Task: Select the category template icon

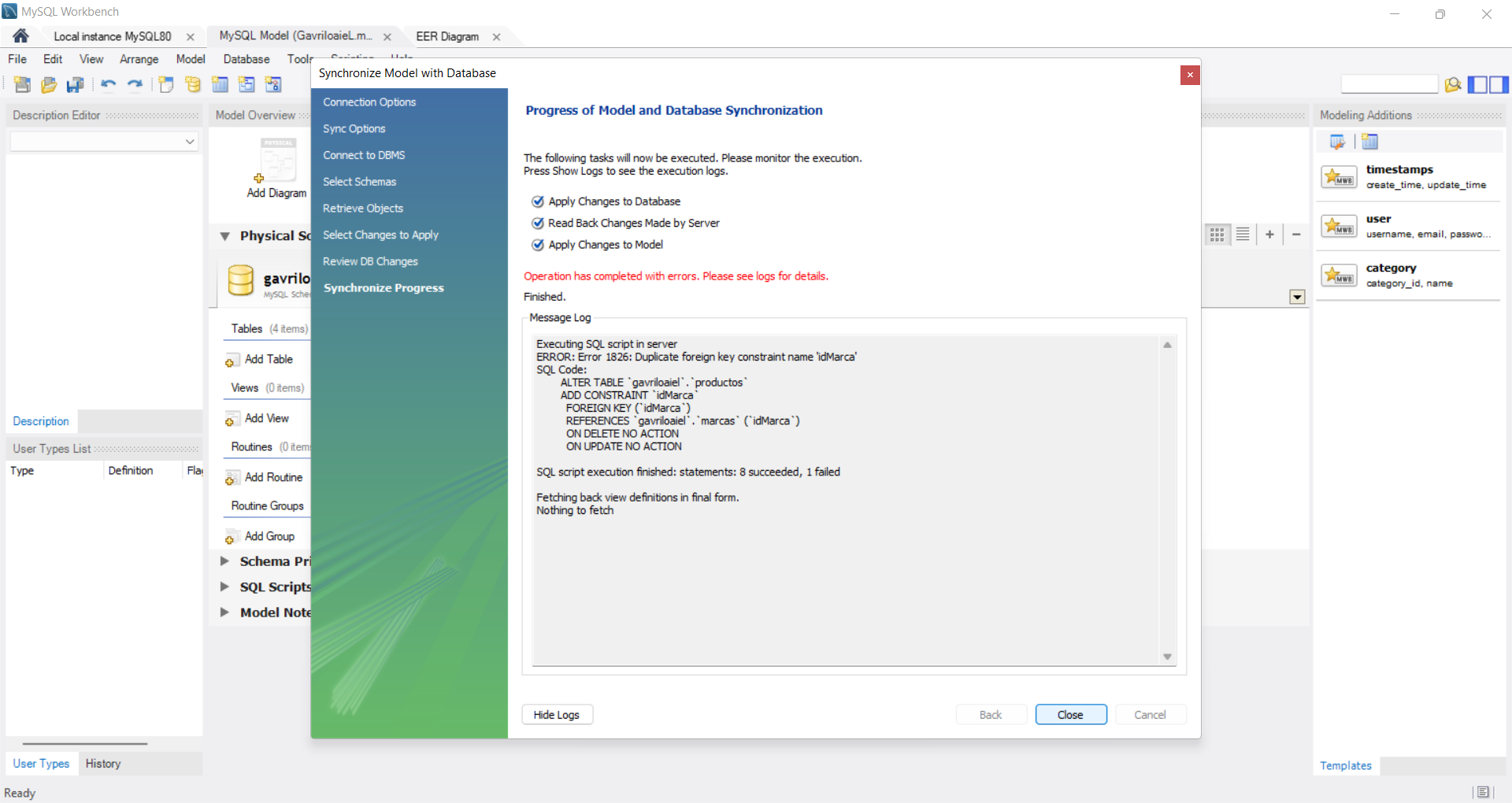Action: tap(1339, 276)
